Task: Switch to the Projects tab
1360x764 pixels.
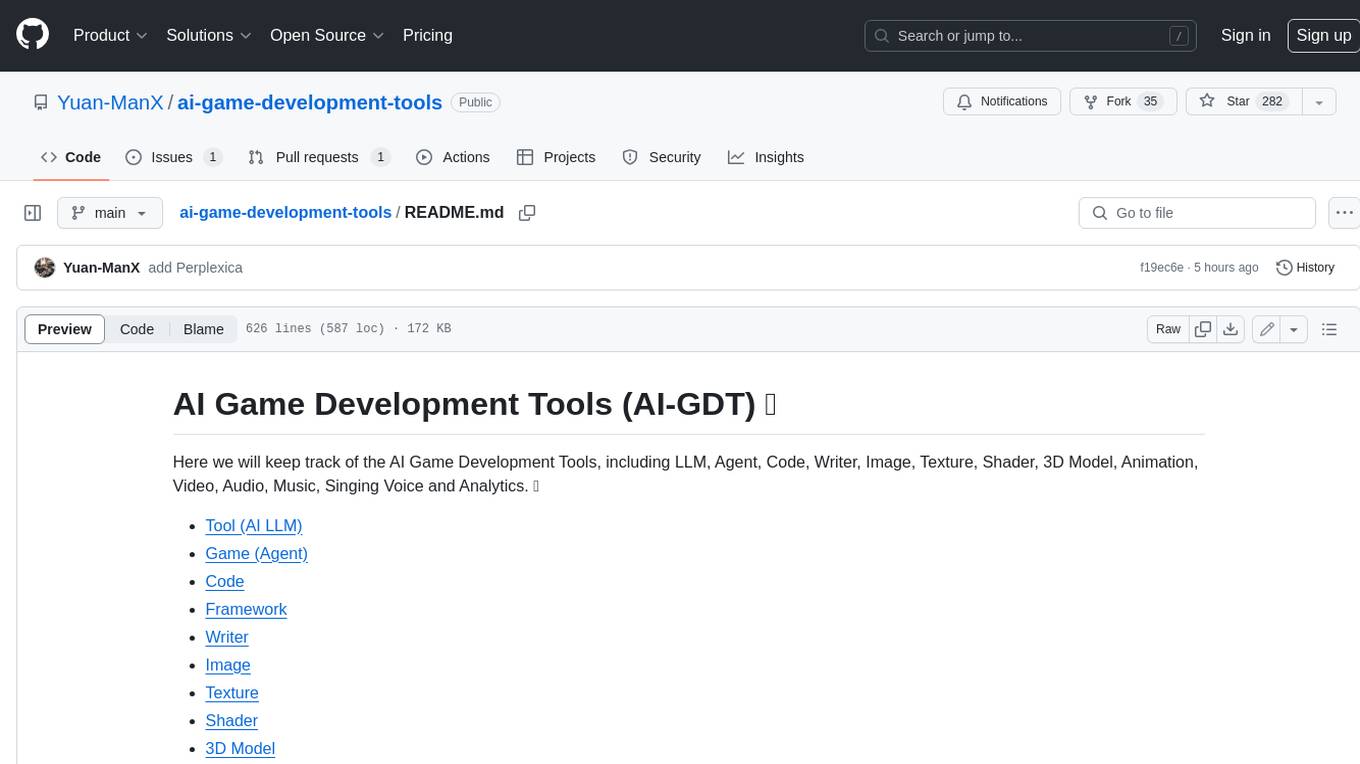Action: 556,157
